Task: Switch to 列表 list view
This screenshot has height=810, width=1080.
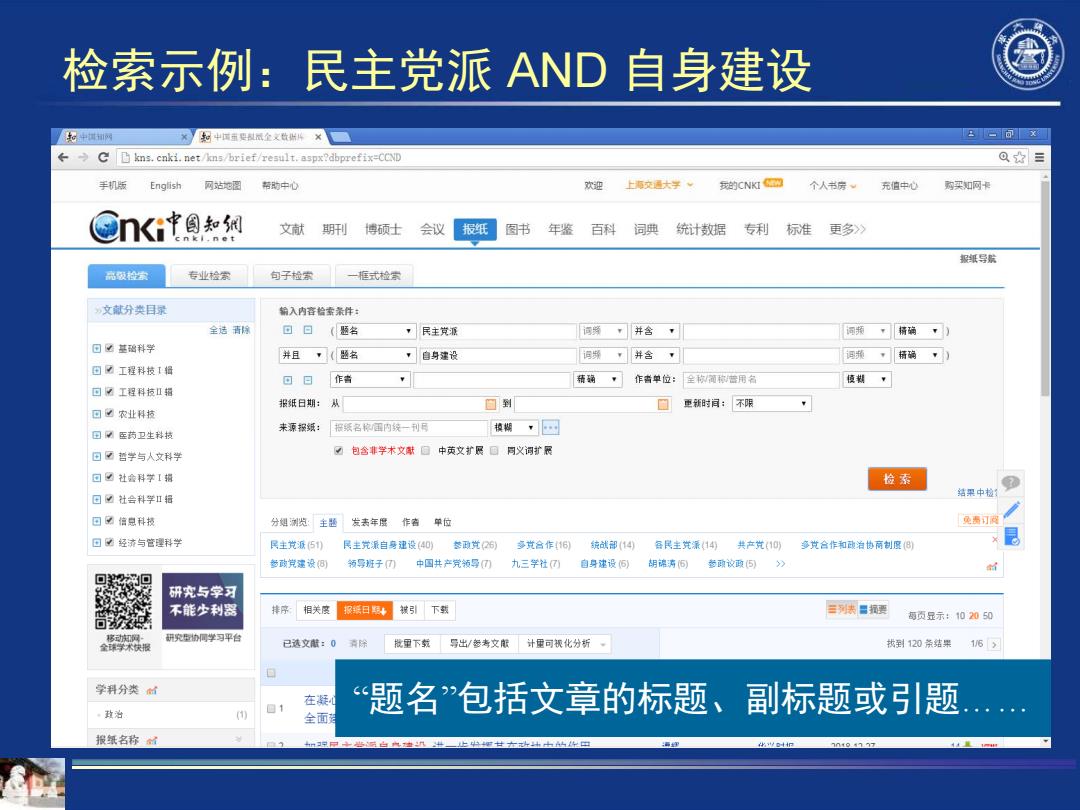Action: coord(842,610)
